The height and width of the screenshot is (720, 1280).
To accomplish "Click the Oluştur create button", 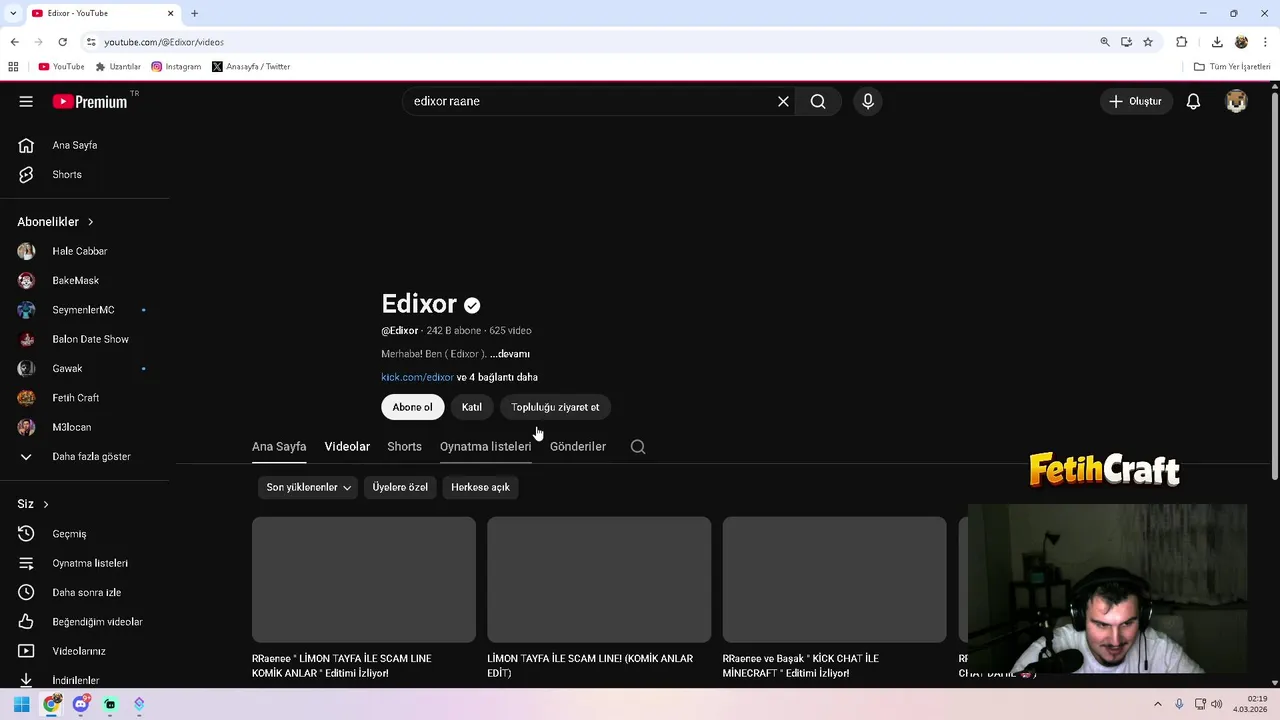I will (1135, 101).
